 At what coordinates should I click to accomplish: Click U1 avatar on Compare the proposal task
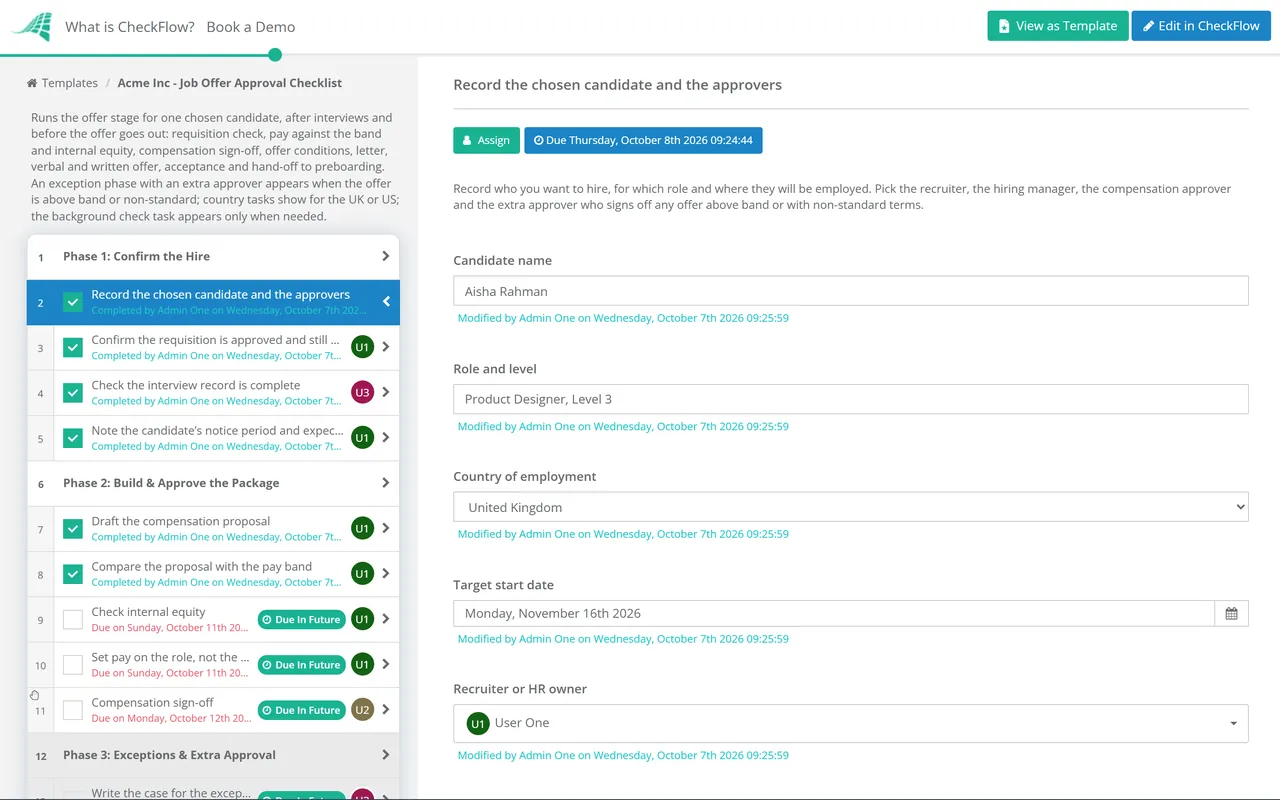tap(362, 574)
